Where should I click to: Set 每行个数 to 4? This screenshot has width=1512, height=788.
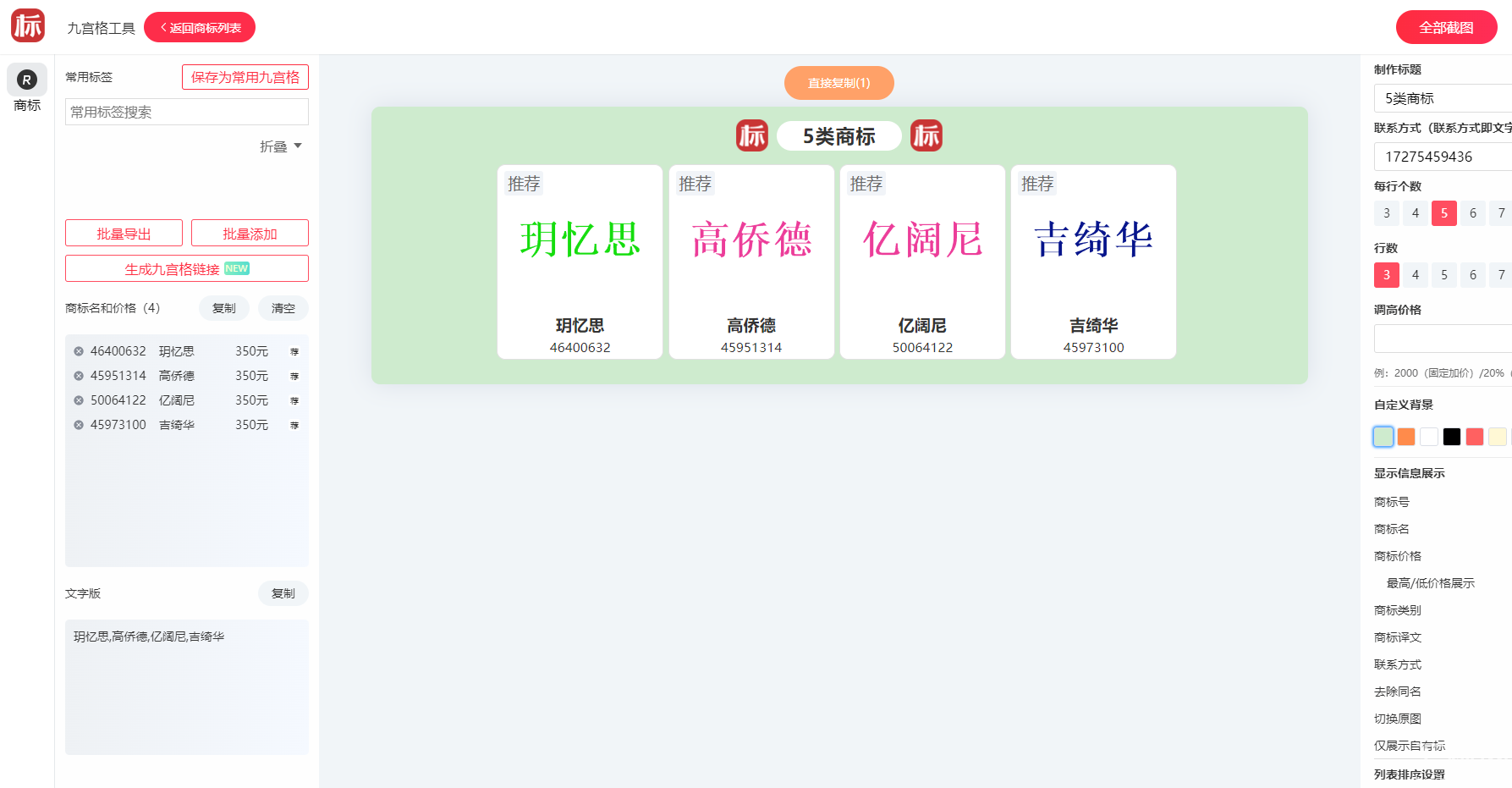pyautogui.click(x=1415, y=213)
